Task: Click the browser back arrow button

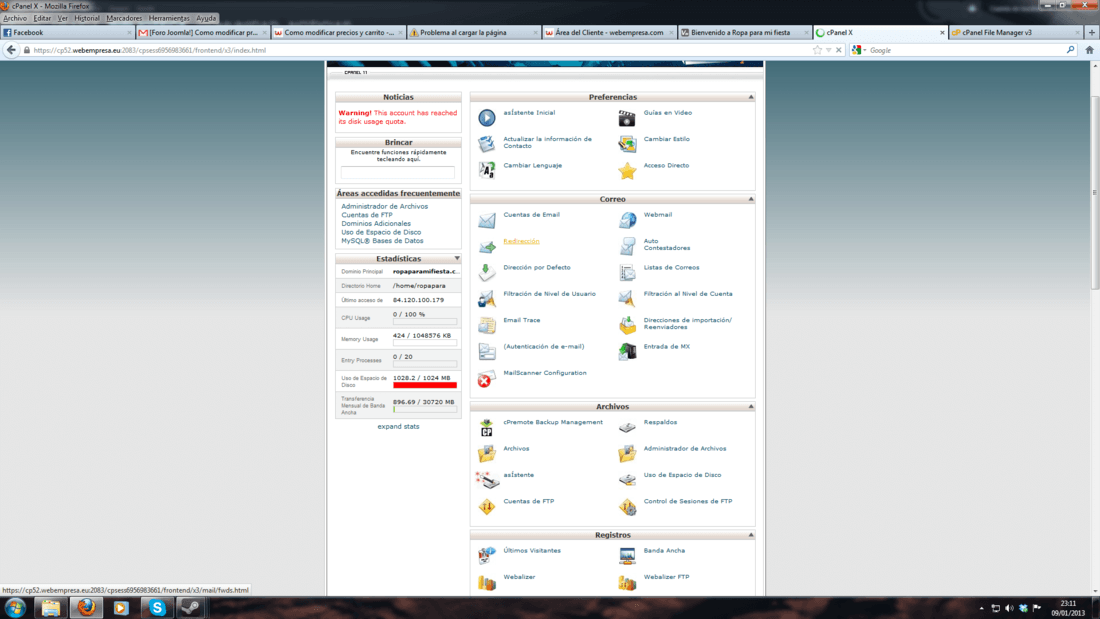Action: [11, 50]
